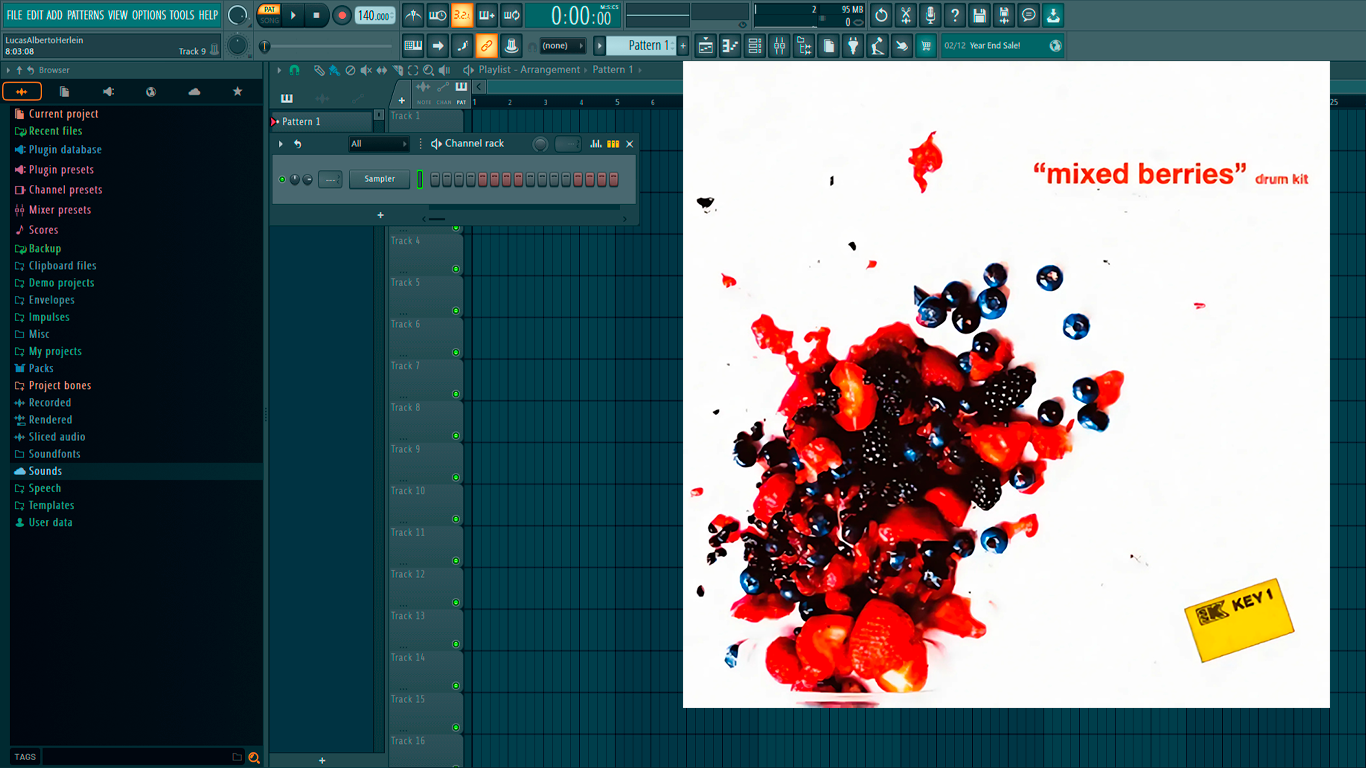The height and width of the screenshot is (768, 1366).
Task: Open the FILE menu
Action: (14, 15)
